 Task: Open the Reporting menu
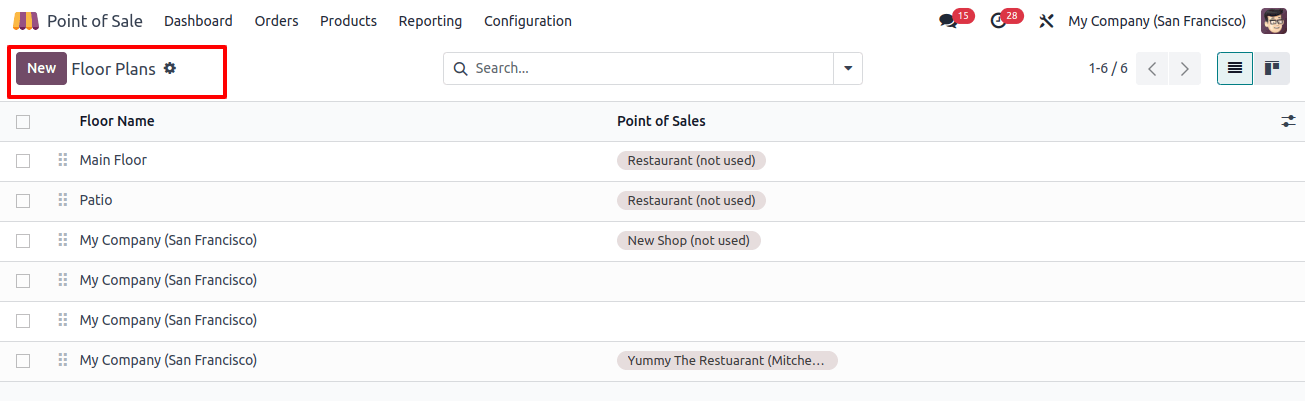[x=430, y=21]
